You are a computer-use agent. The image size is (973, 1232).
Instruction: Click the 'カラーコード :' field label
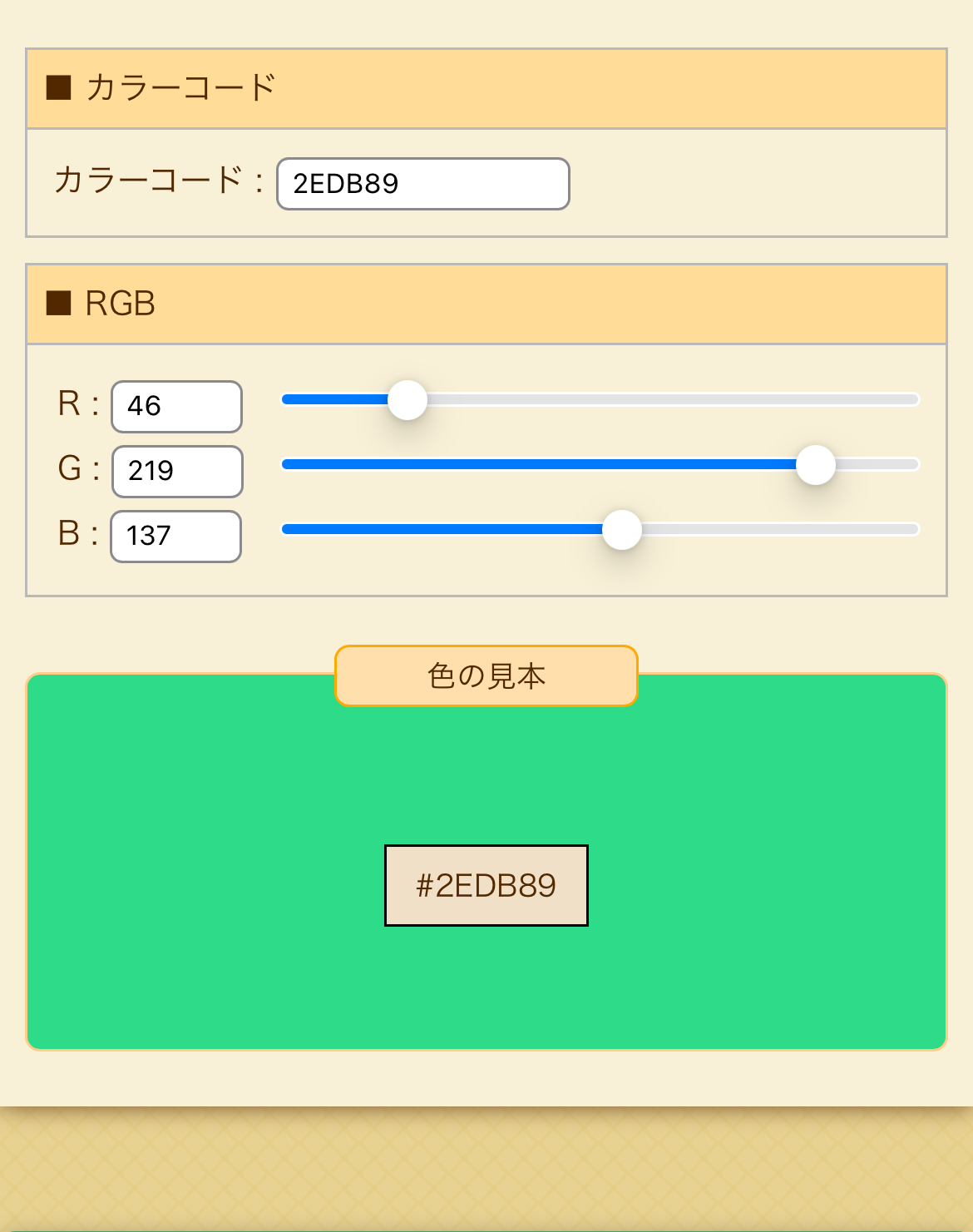point(158,181)
